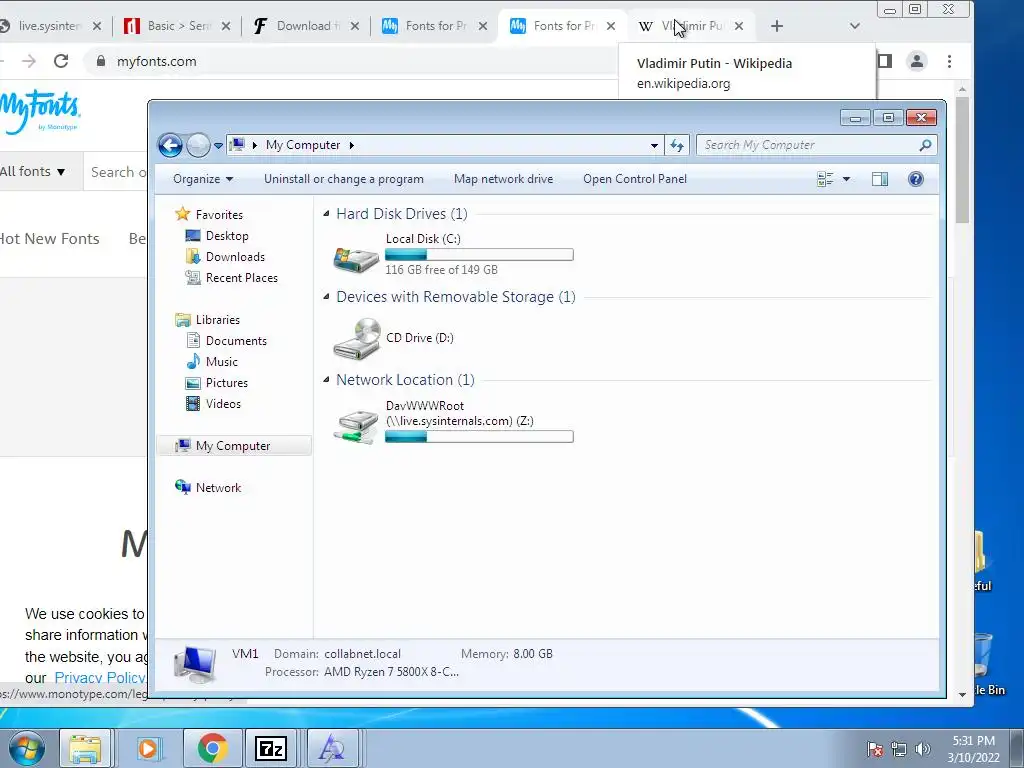This screenshot has width=1024, height=768.
Task: Click the Chrome page vertical scrollbar
Action: (962, 160)
